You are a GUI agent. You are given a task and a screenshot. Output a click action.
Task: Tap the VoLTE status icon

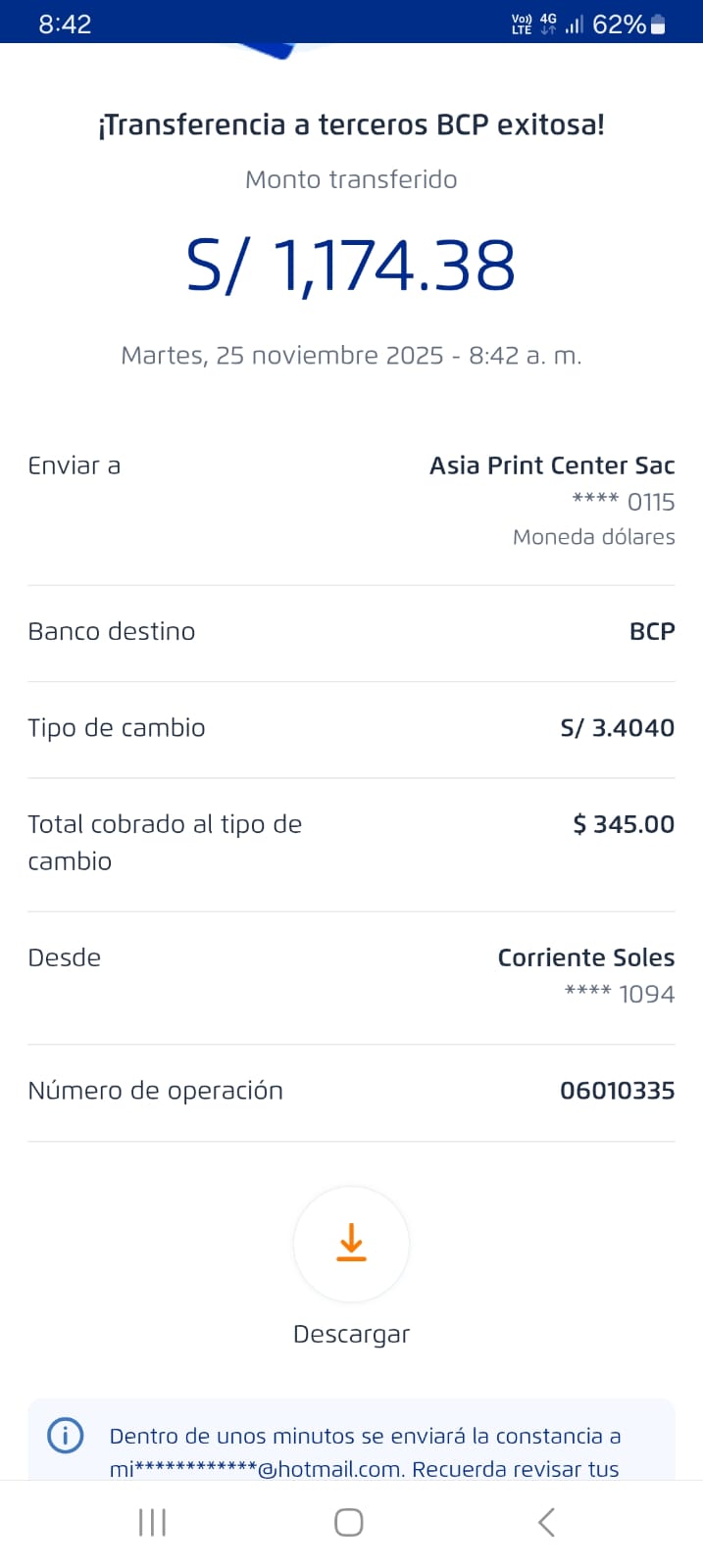pyautogui.click(x=522, y=24)
